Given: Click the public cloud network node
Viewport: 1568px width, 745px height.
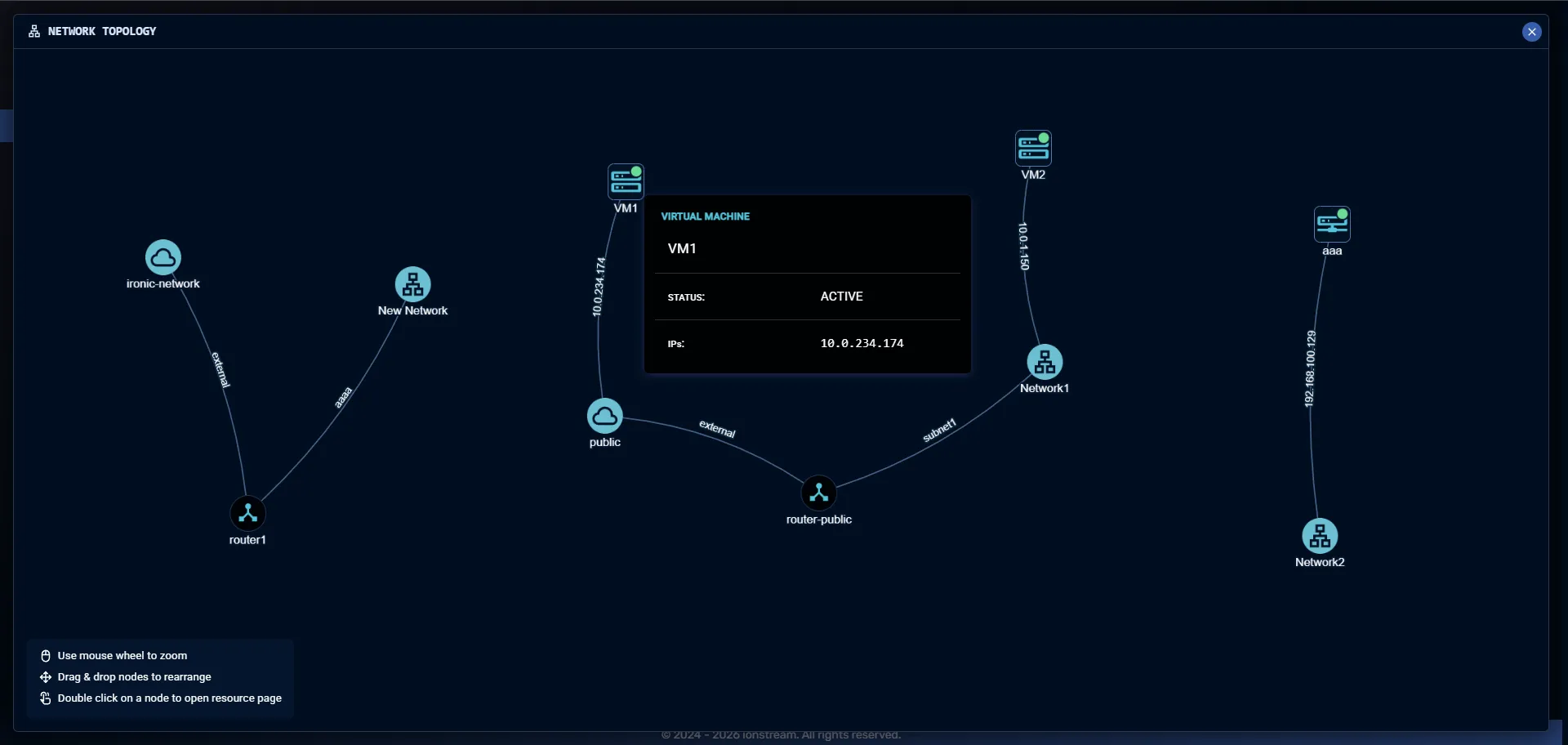Looking at the screenshot, I should point(605,417).
